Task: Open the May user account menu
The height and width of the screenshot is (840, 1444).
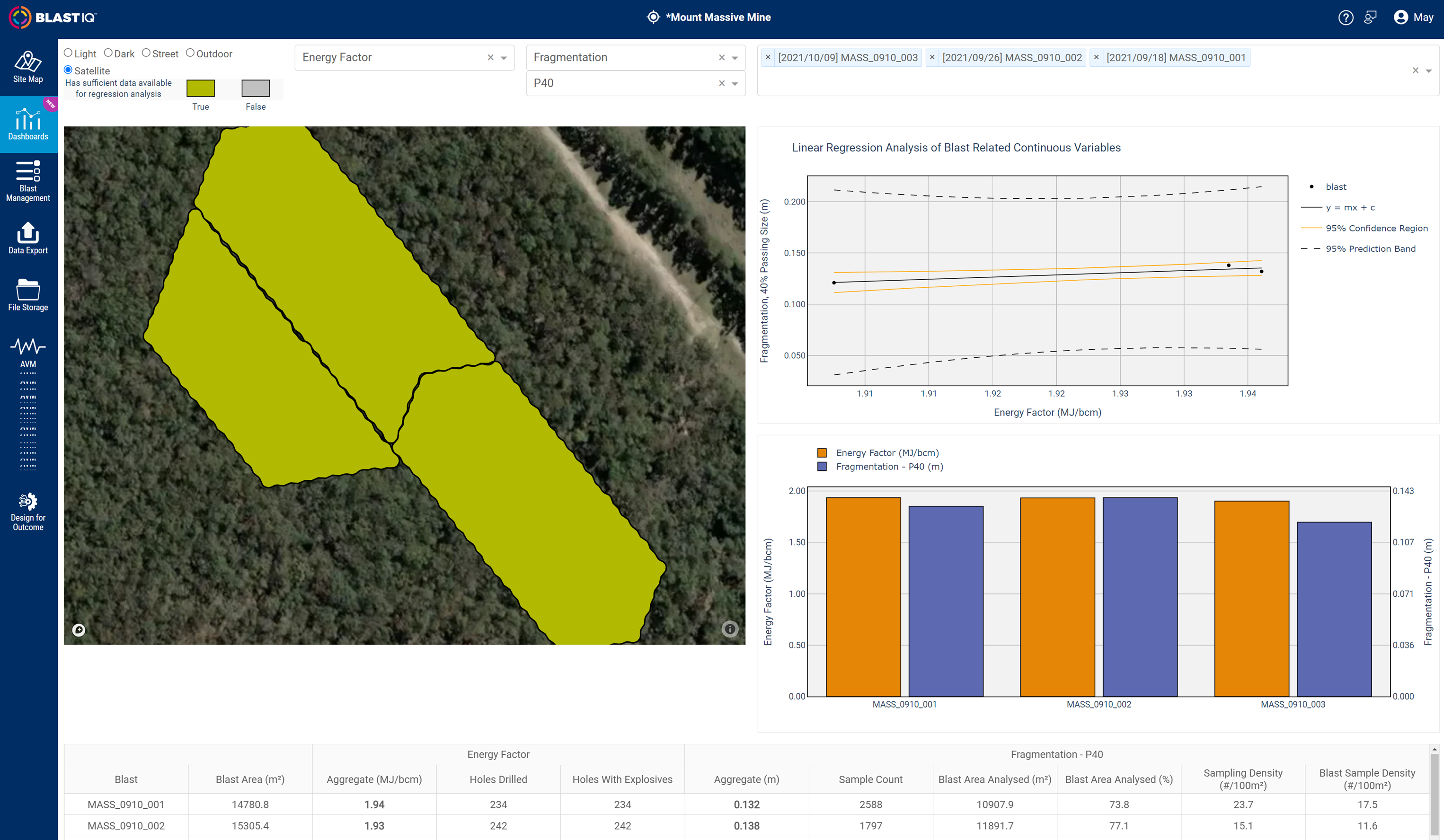Action: pos(1412,17)
